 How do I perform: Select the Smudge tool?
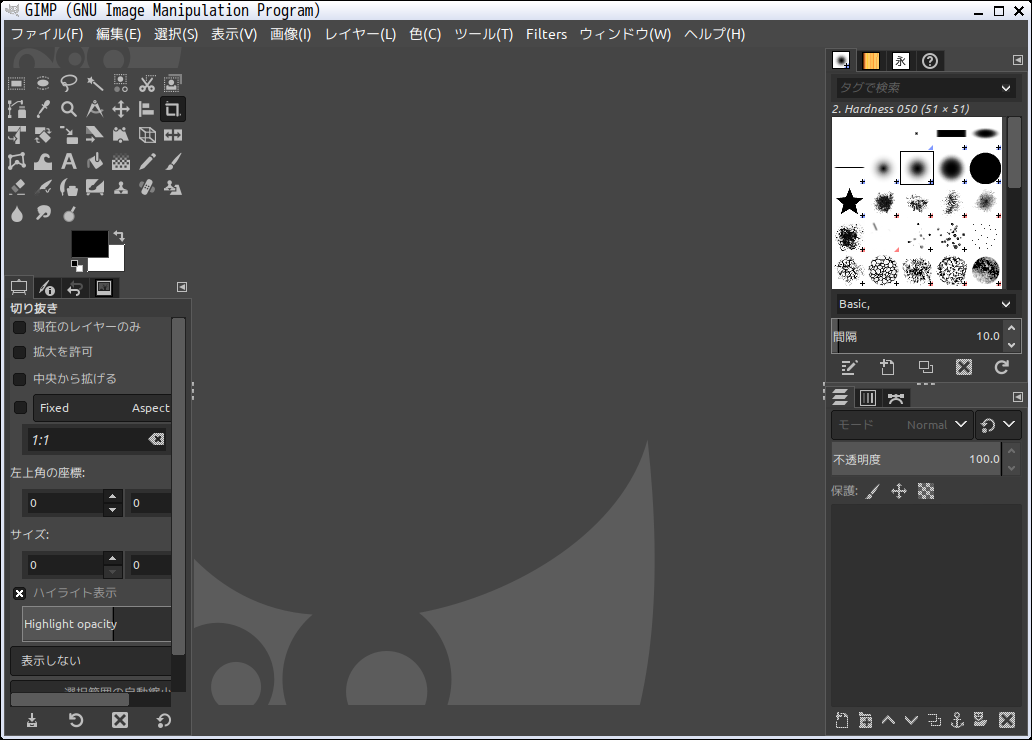click(x=43, y=213)
